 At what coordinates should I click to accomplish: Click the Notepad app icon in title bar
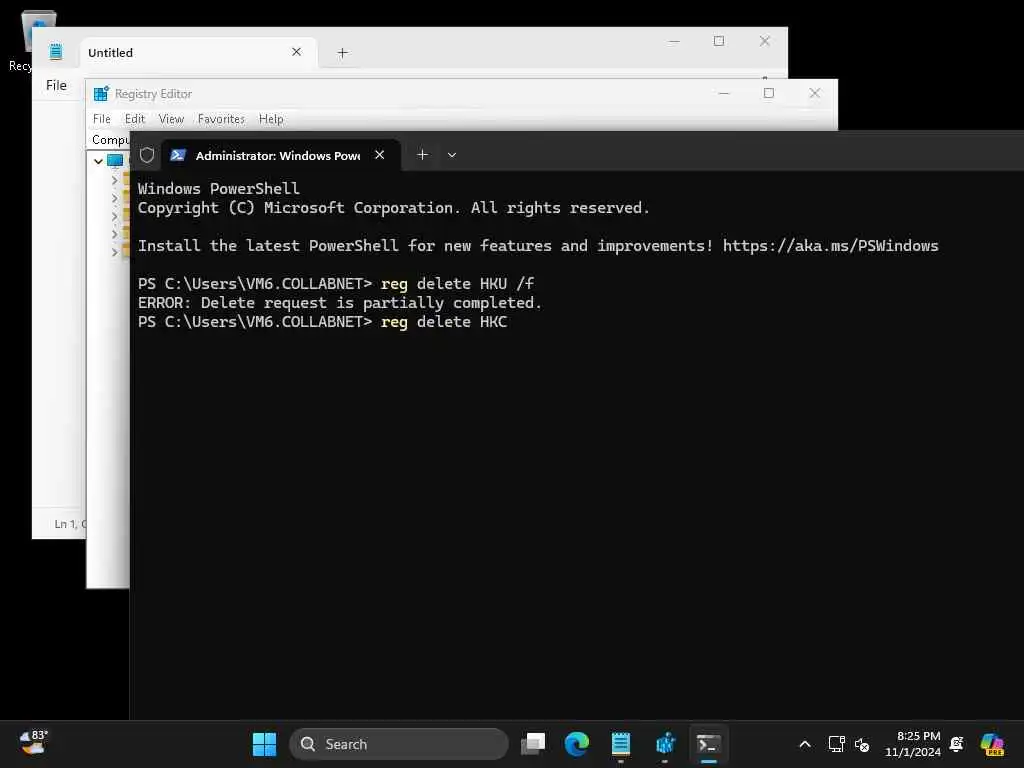click(x=56, y=52)
